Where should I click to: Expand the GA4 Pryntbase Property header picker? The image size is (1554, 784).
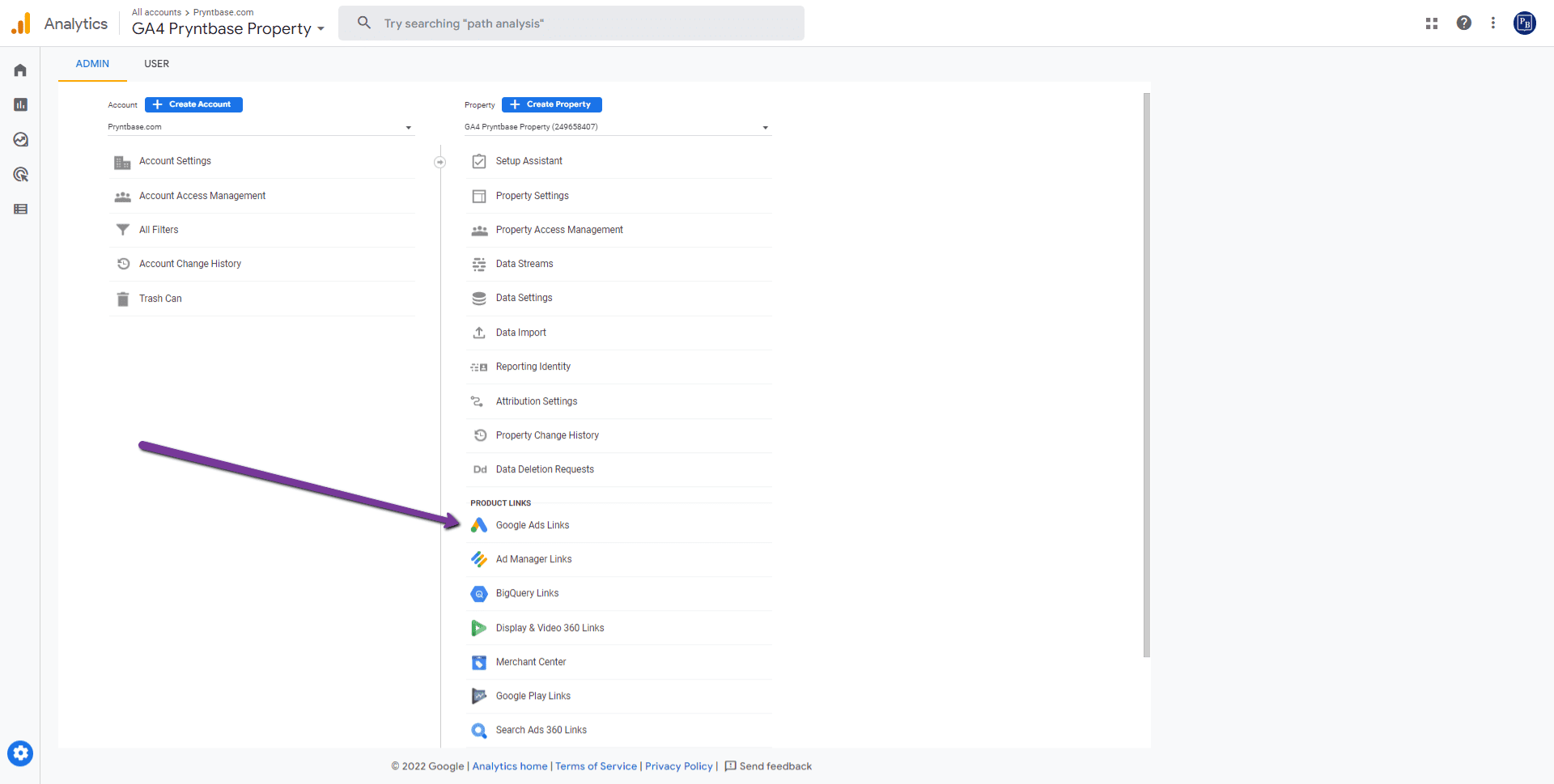(x=228, y=28)
